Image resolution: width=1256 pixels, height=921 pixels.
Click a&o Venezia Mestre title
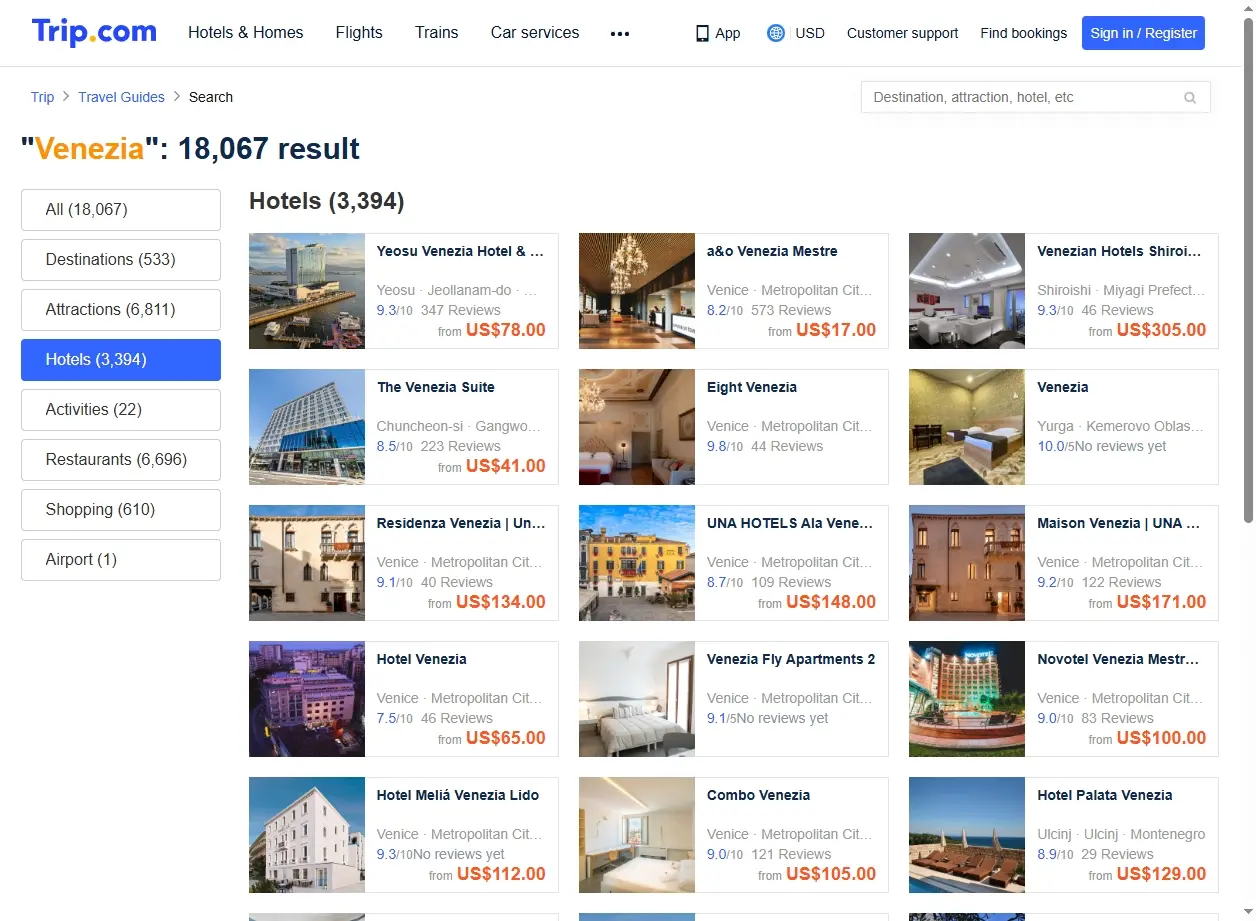tap(772, 251)
